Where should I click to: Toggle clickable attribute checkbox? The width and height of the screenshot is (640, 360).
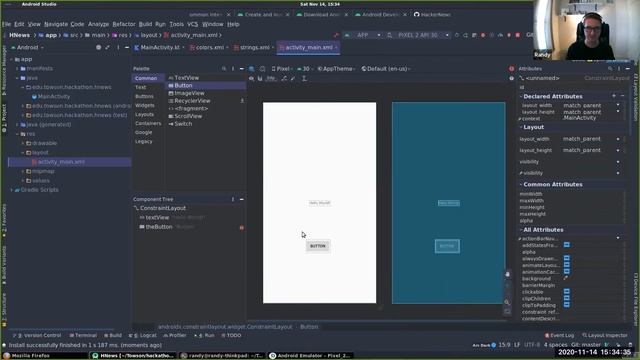click(567, 291)
